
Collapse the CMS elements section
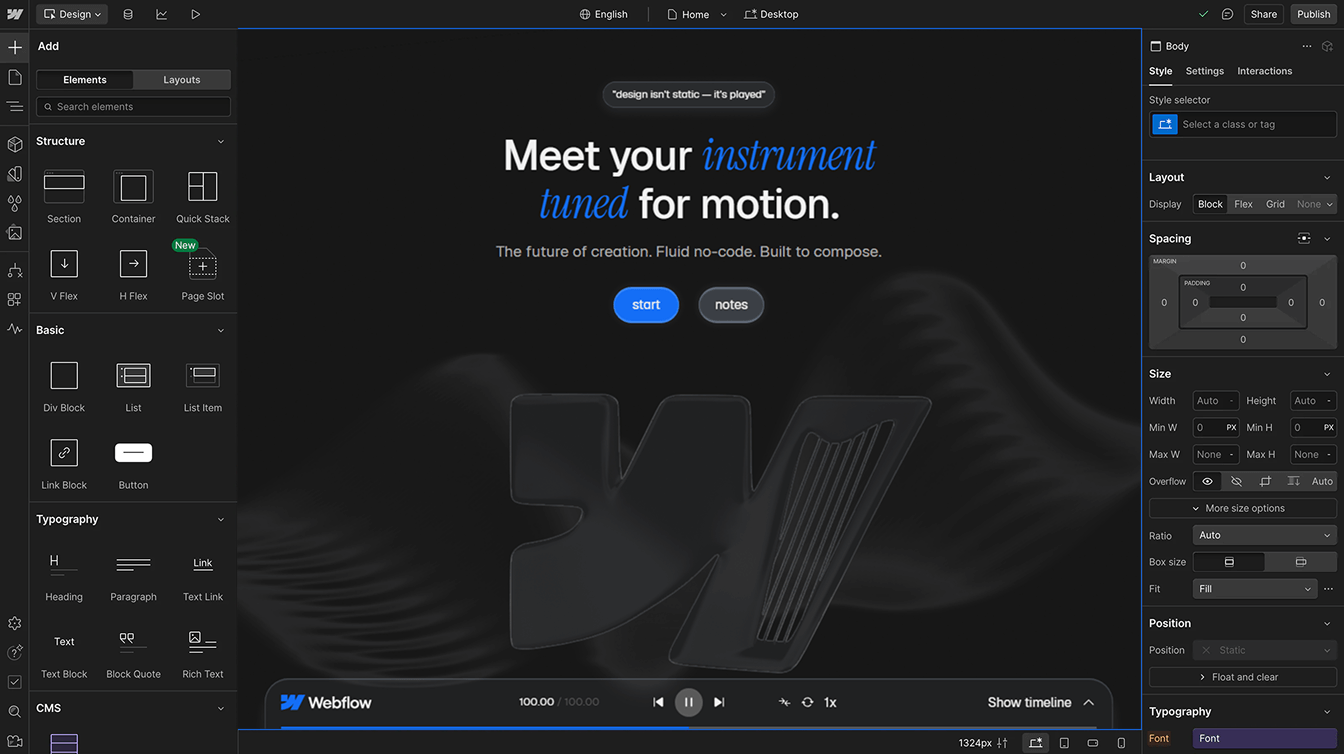click(x=221, y=708)
